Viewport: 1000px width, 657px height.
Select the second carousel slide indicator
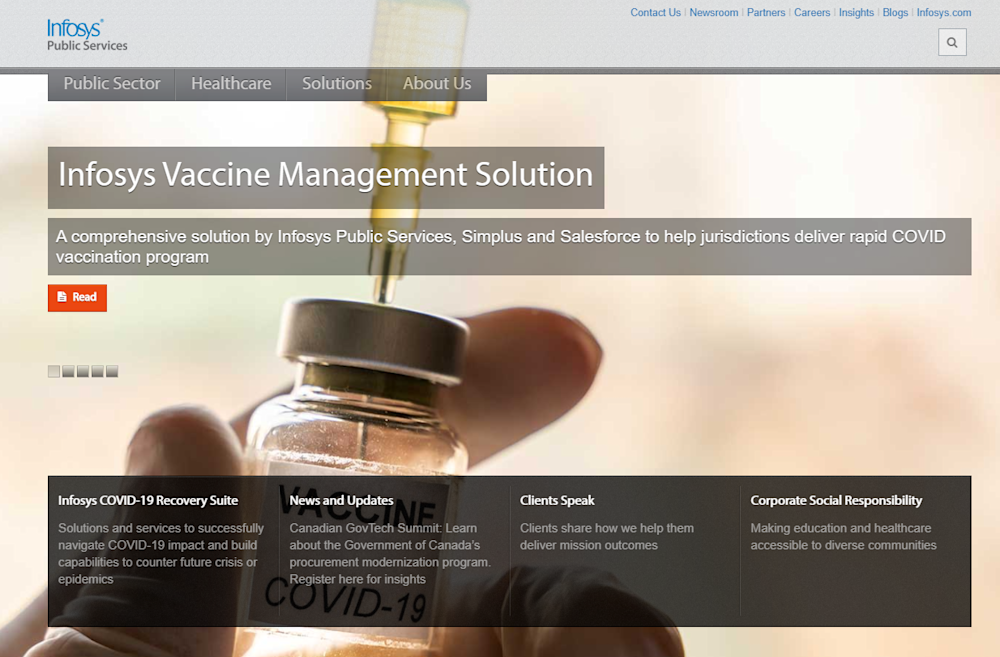pos(68,371)
